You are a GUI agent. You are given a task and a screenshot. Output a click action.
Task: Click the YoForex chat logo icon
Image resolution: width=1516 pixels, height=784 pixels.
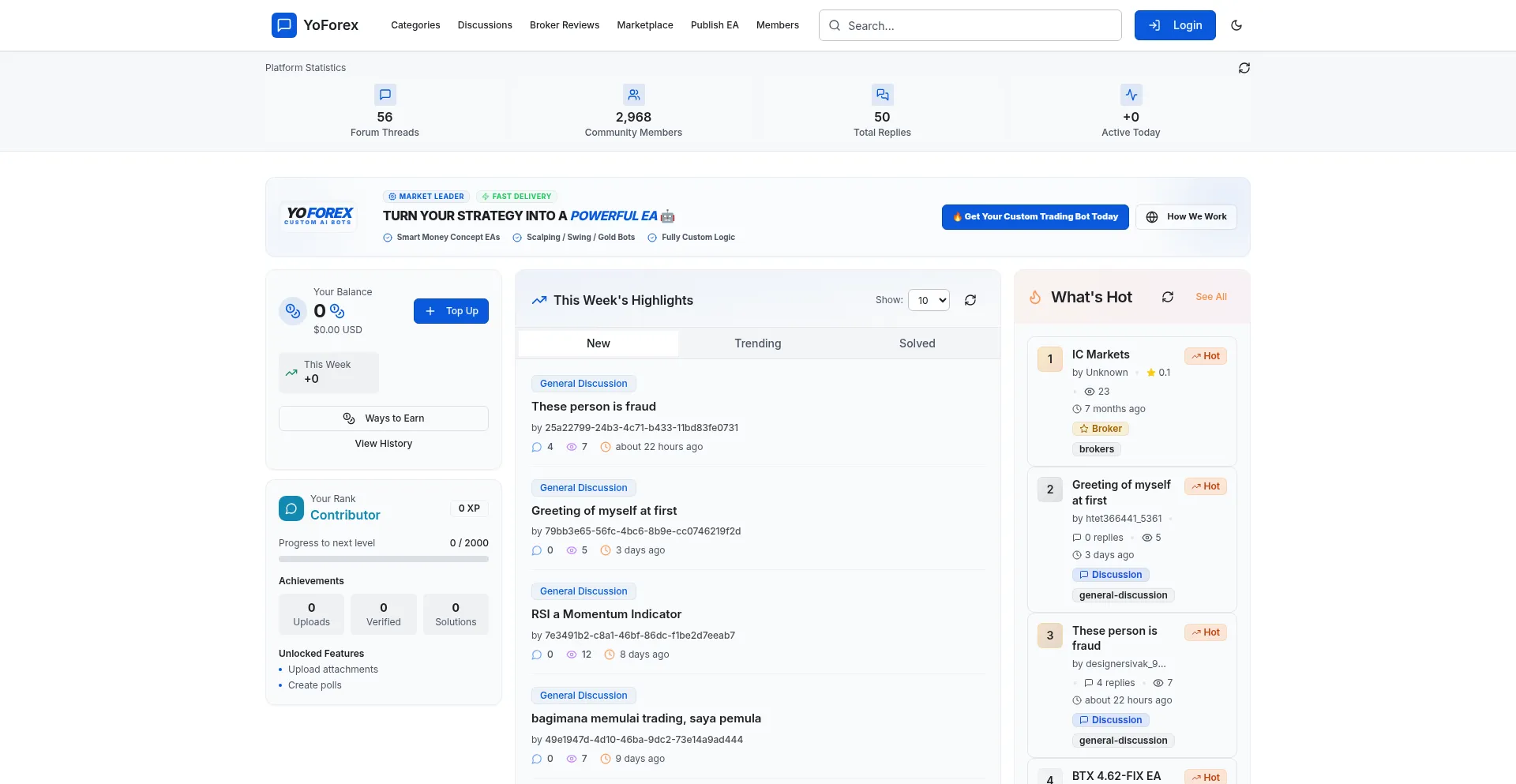click(x=284, y=25)
